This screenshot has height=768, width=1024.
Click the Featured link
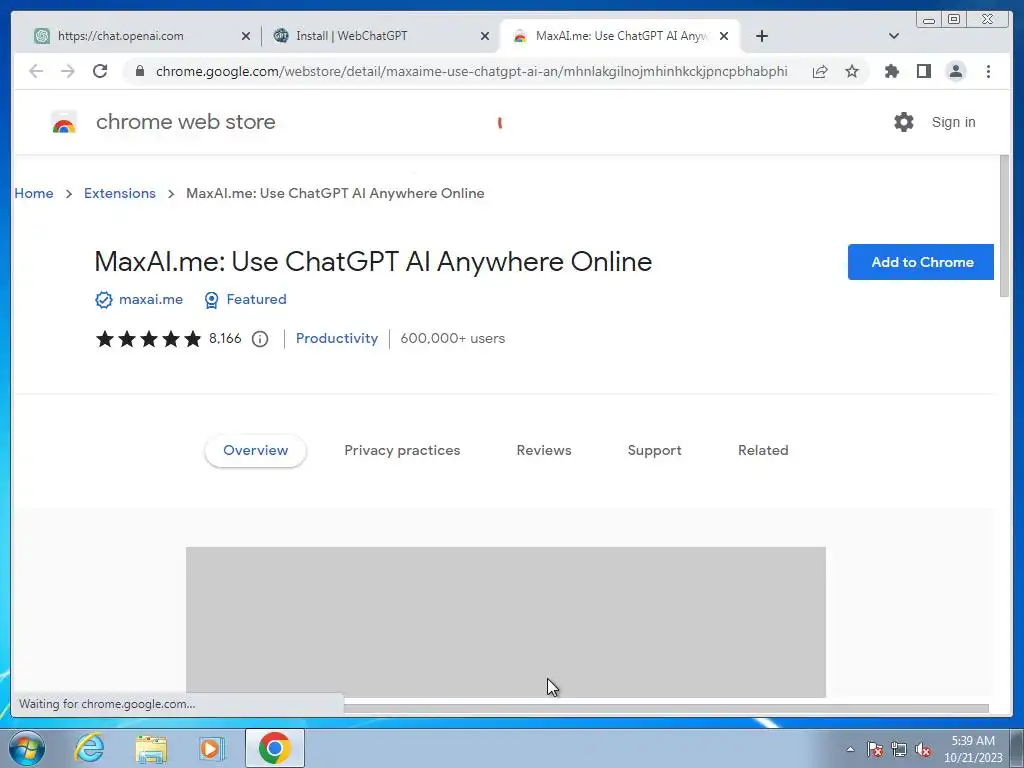pyautogui.click(x=257, y=300)
